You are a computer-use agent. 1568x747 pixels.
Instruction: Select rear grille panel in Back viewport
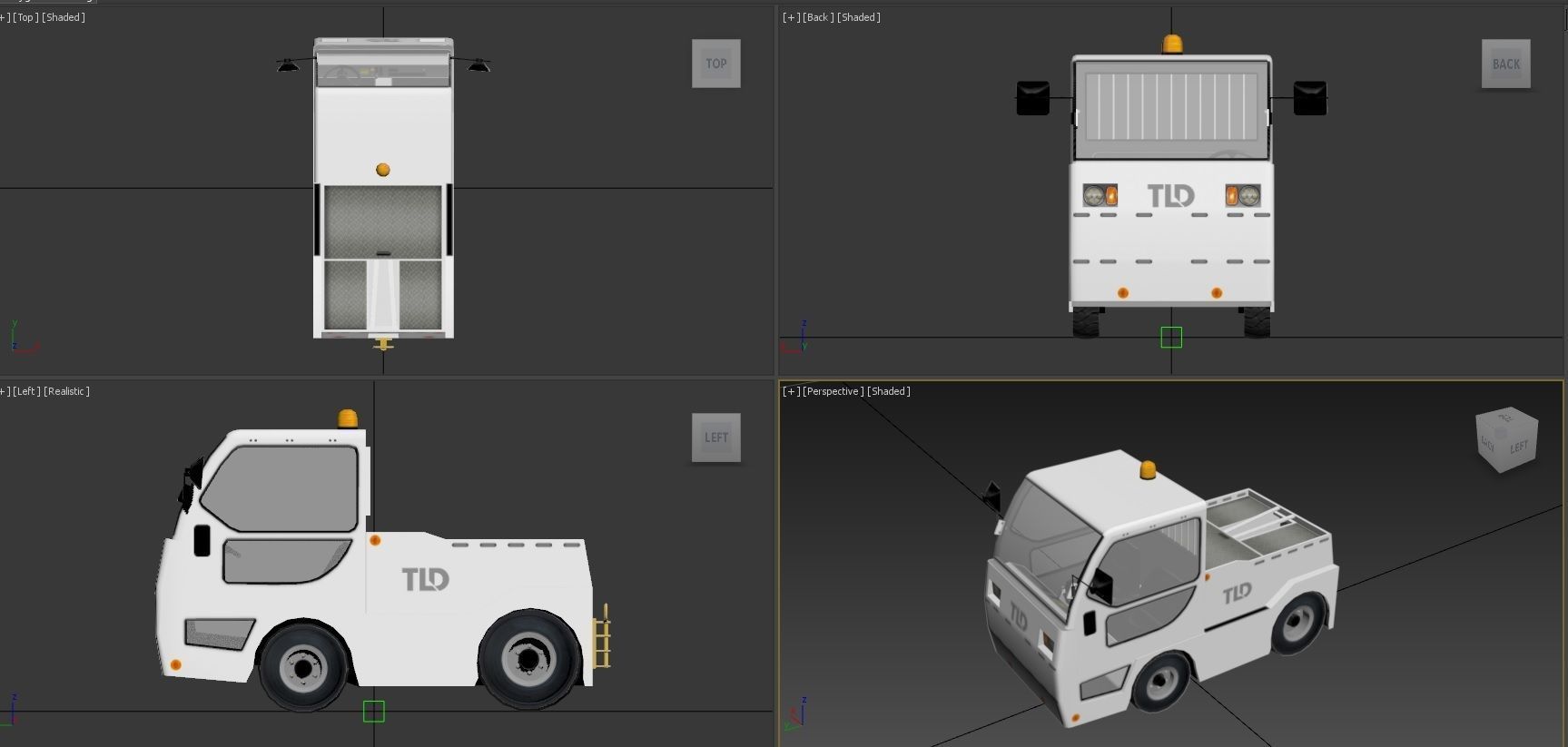coord(1171,105)
